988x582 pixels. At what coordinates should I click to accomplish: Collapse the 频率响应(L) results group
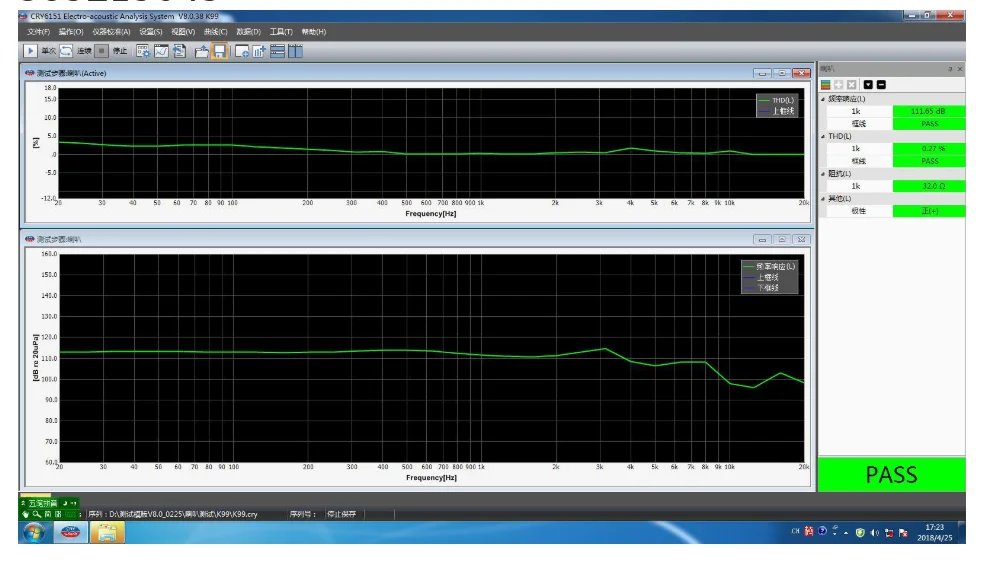pyautogui.click(x=823, y=99)
